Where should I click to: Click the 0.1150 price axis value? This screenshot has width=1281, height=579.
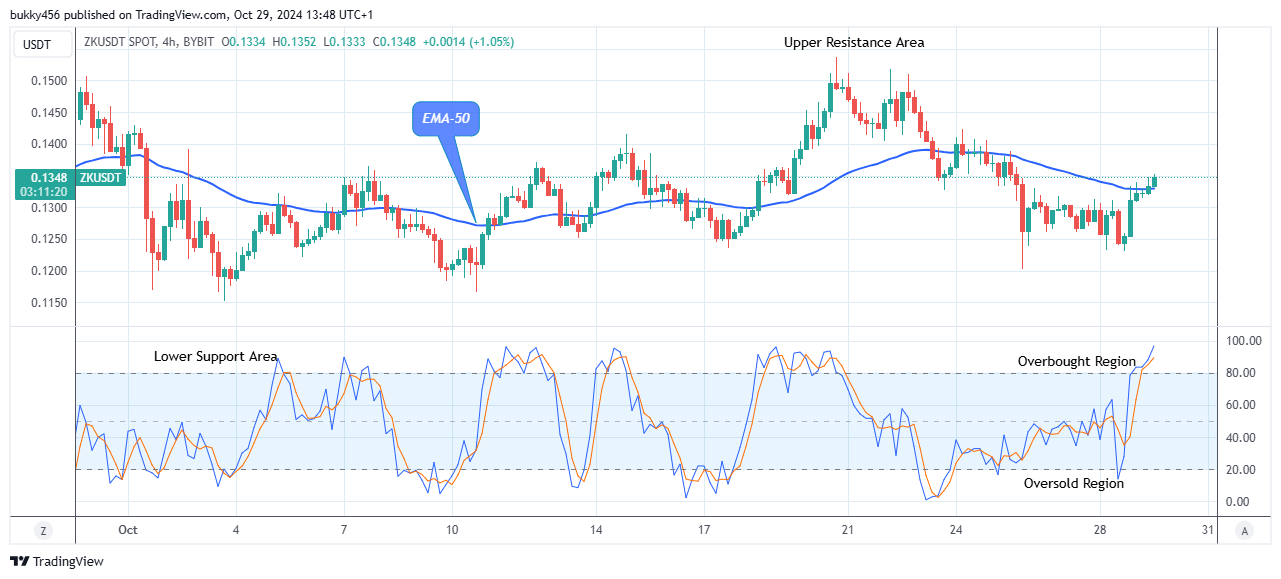(x=49, y=303)
